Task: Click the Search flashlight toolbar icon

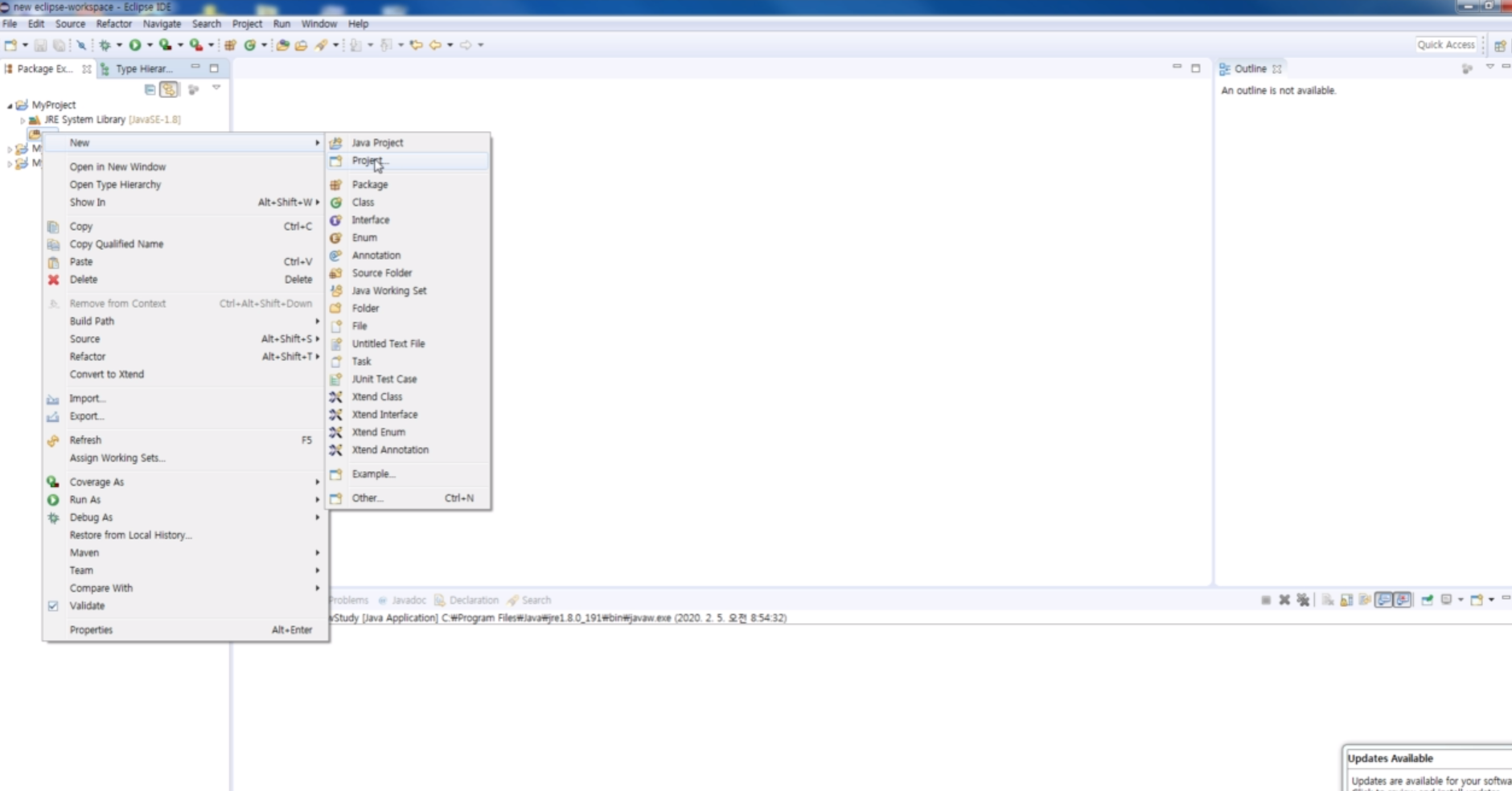Action: 322,45
